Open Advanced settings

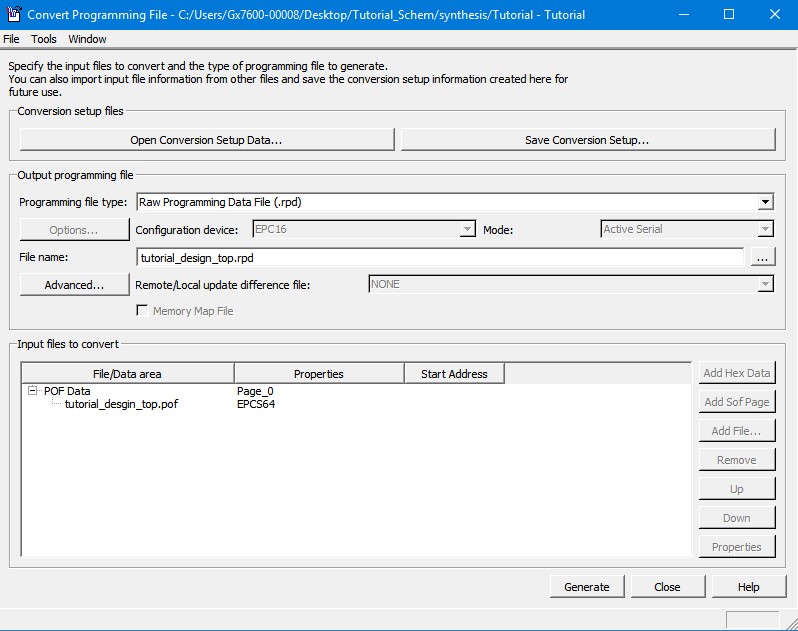pyautogui.click(x=74, y=284)
